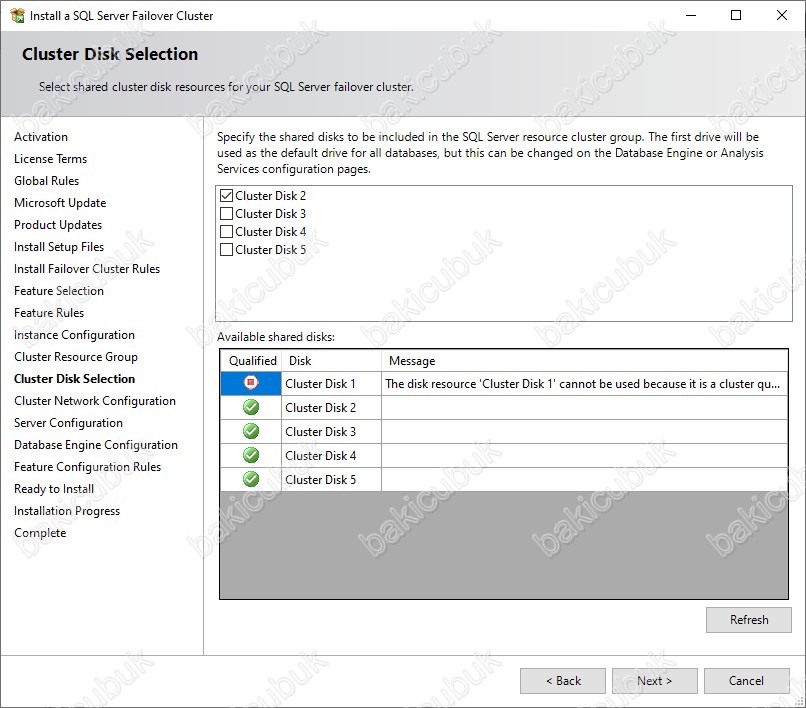Click the green qualified icon for Cluster Disk 3
The width and height of the screenshot is (806, 708).
click(x=251, y=431)
